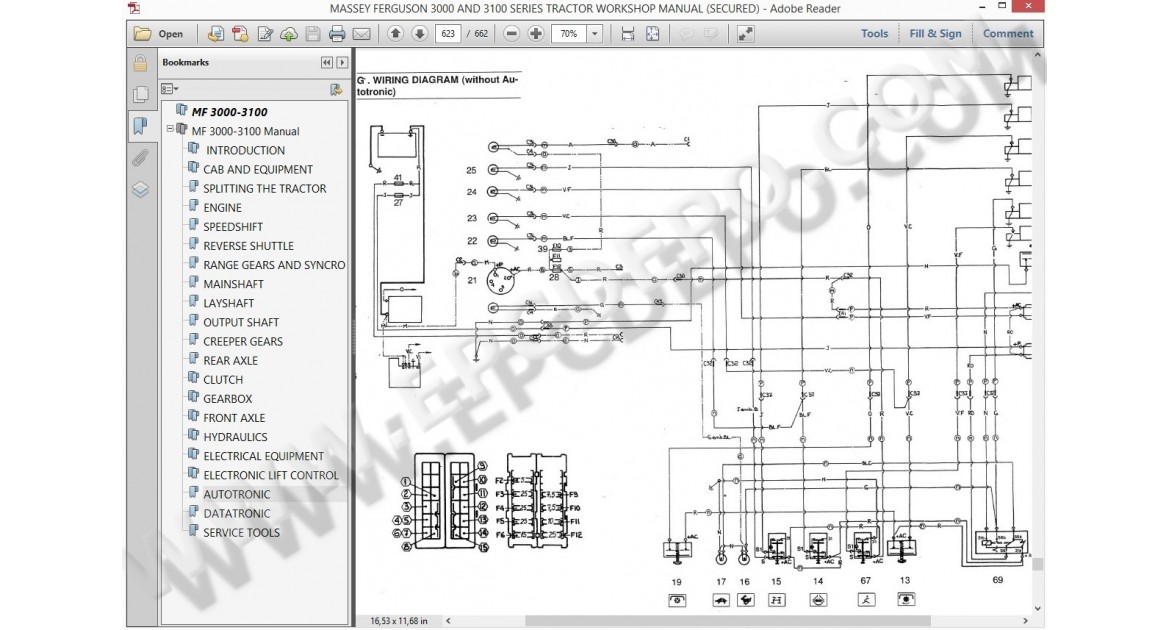
Task: Open the zoom percentage dropdown arrow
Action: (x=595, y=34)
